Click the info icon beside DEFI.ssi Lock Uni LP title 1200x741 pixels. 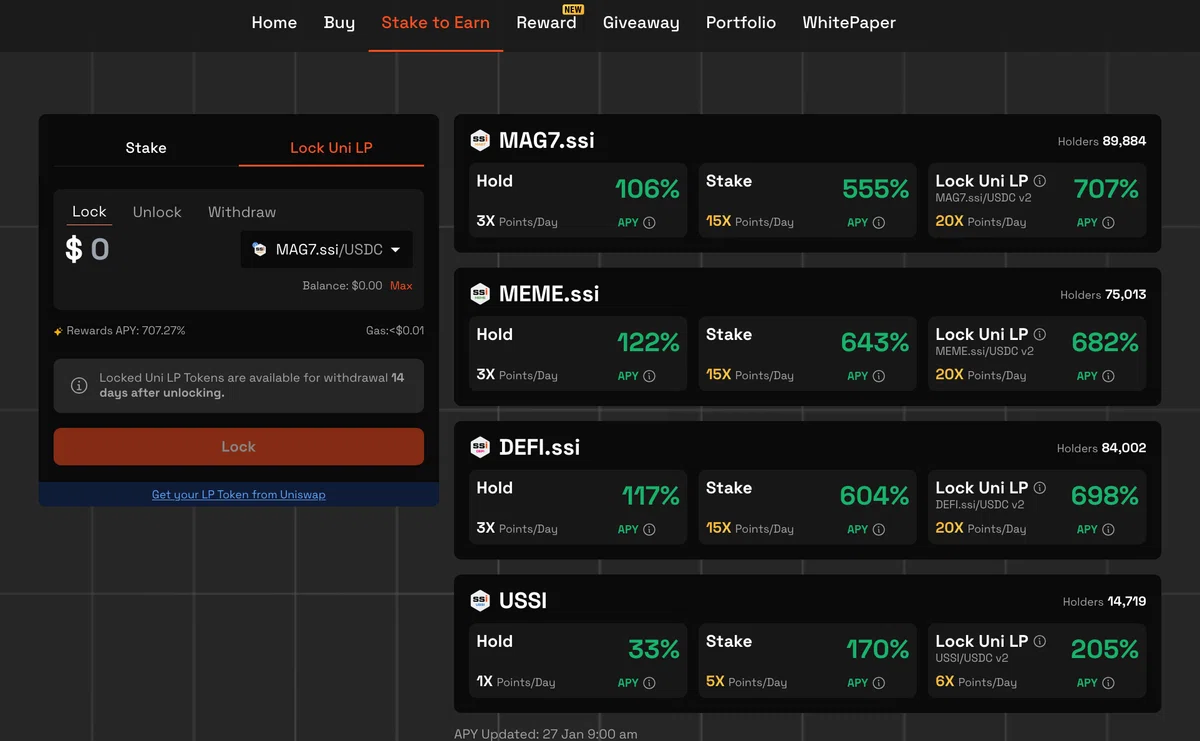[1040, 487]
